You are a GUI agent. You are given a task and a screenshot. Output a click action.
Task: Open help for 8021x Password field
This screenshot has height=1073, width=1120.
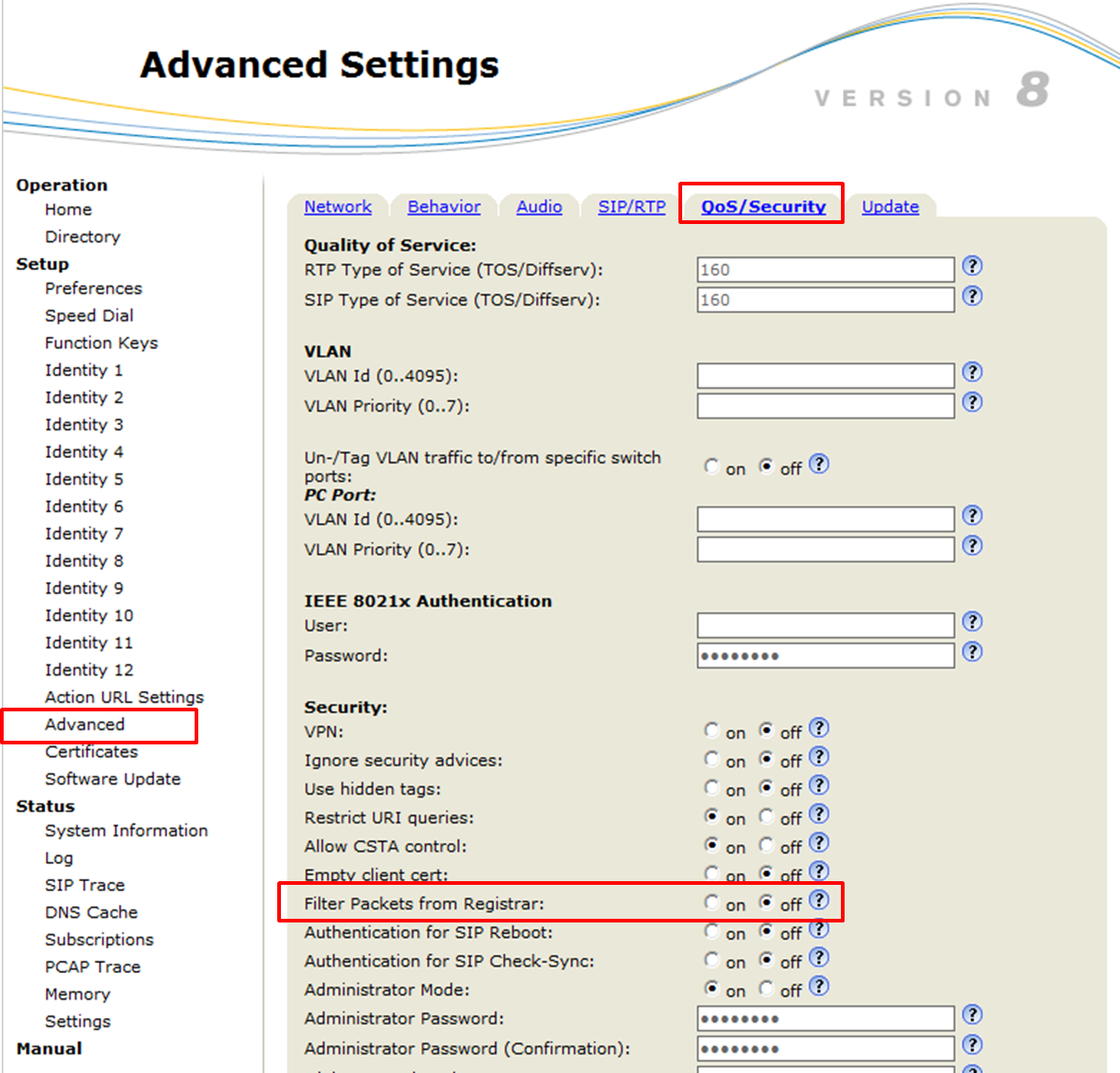(972, 653)
